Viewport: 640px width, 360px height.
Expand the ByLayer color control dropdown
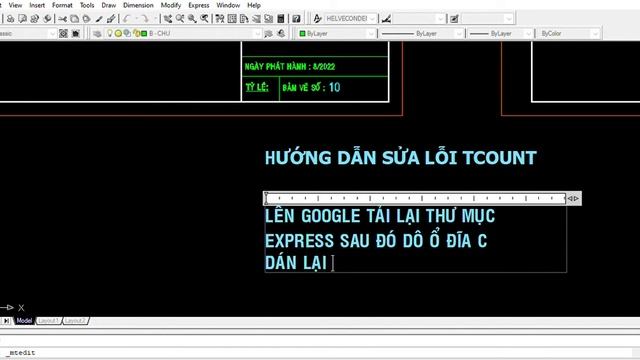click(371, 33)
